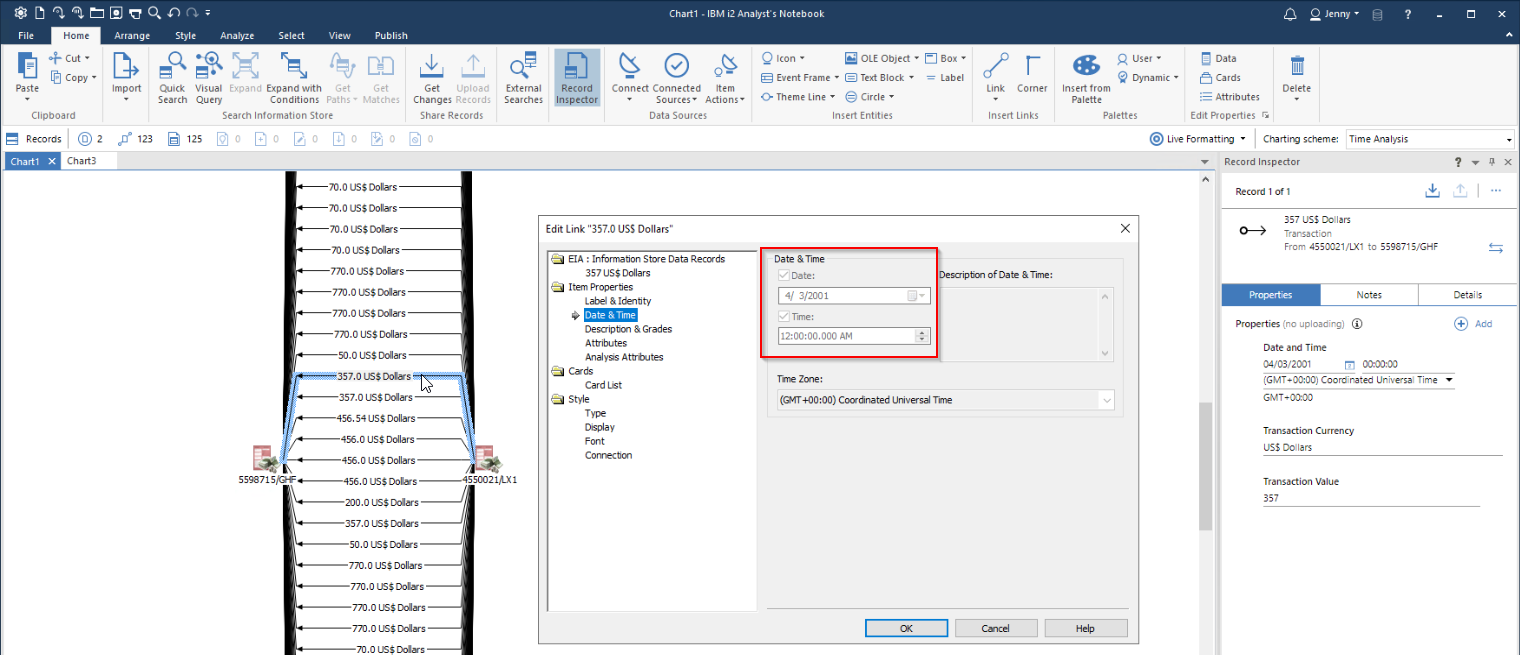Open External Searches
1520x655 pixels.
coord(523,78)
